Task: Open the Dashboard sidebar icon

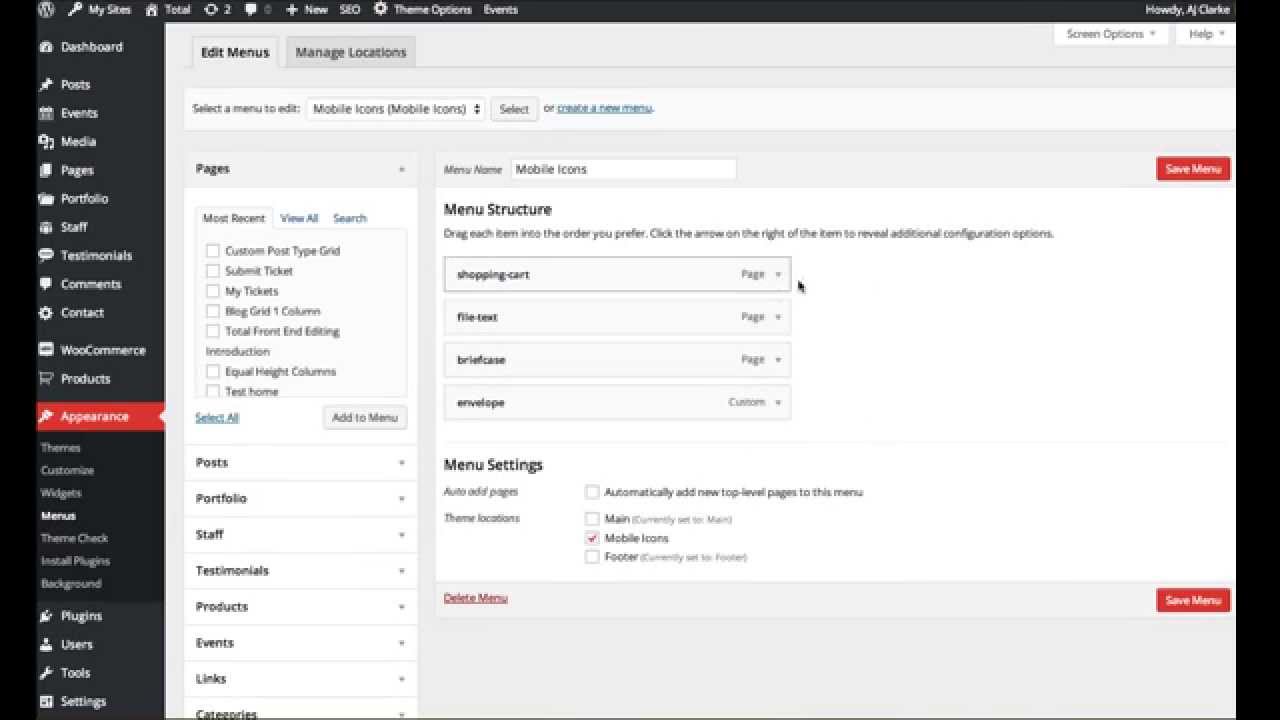Action: [46, 47]
